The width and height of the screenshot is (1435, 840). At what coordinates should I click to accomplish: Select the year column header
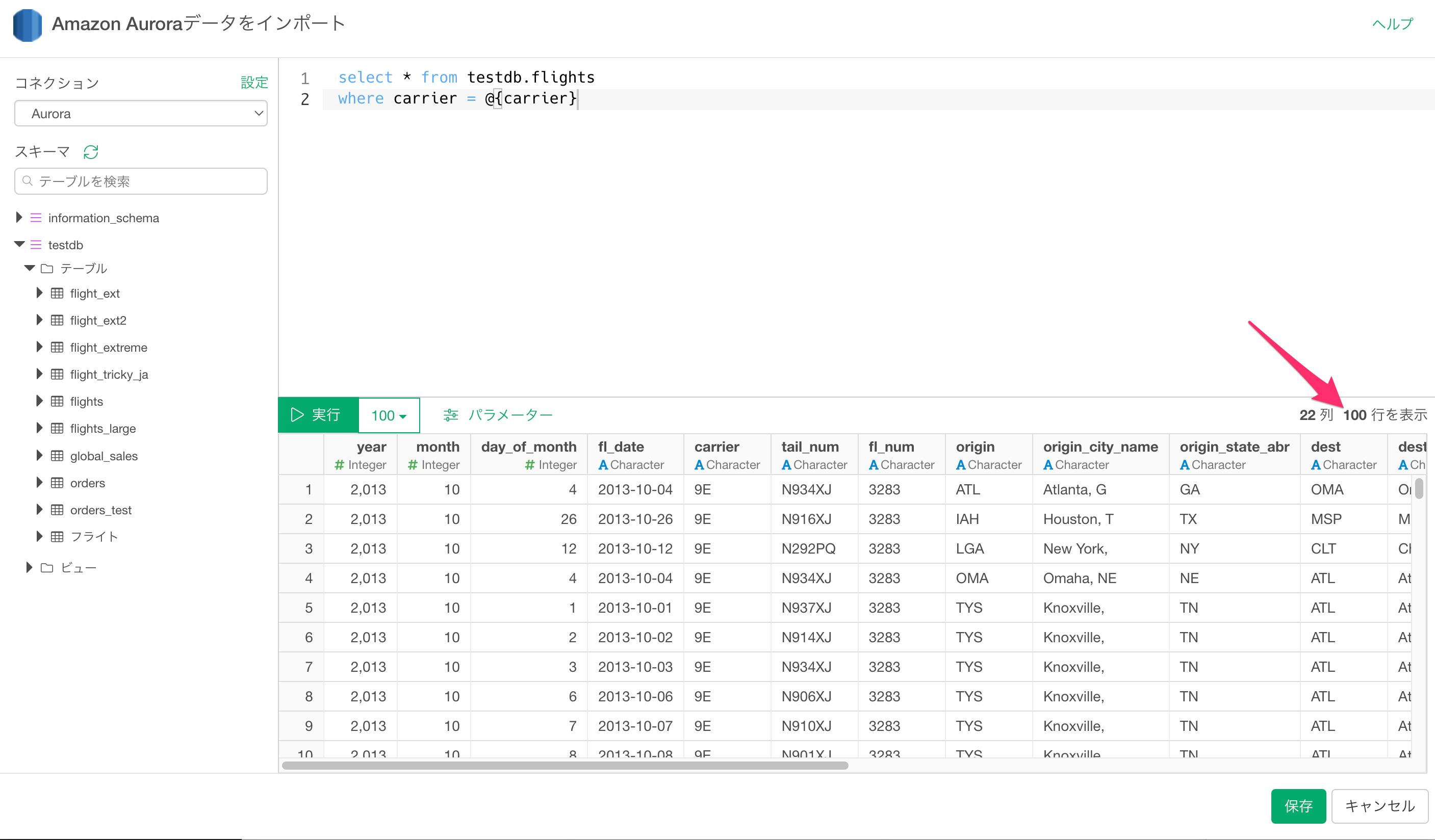(361, 455)
